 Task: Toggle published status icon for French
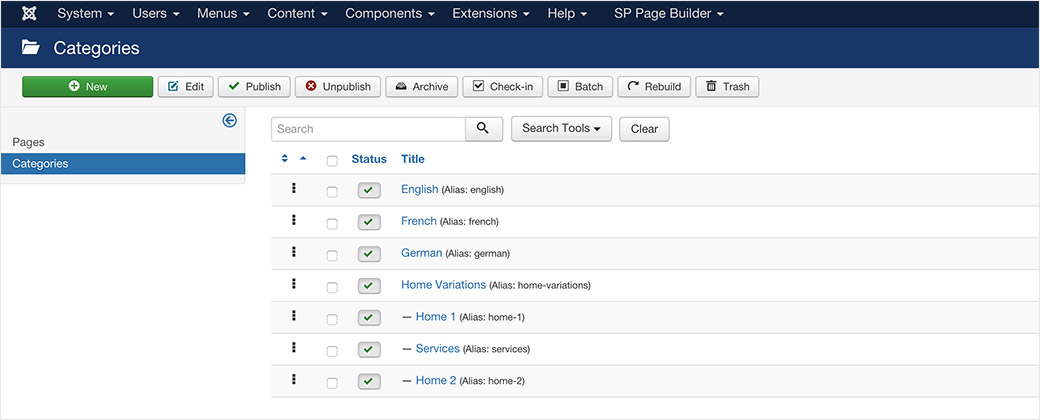click(369, 222)
